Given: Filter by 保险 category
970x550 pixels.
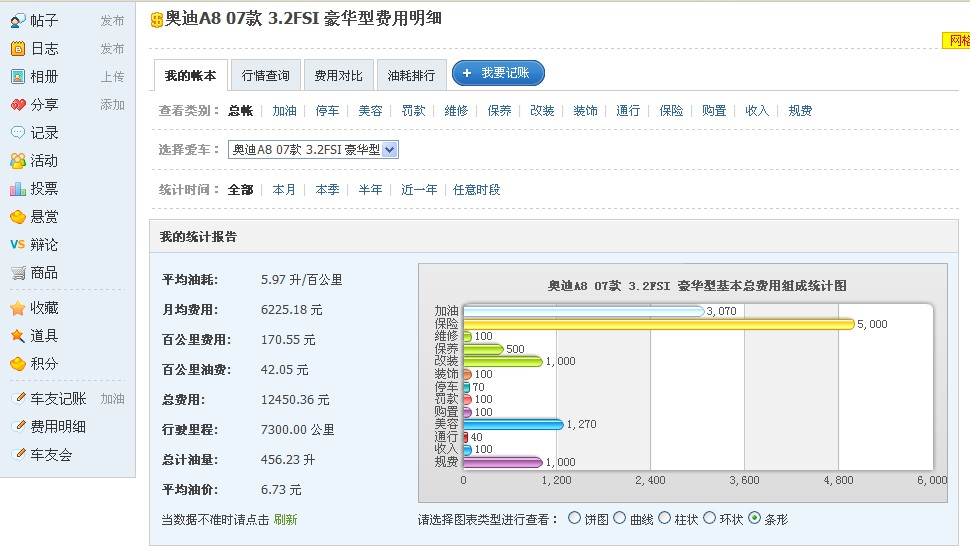Looking at the screenshot, I should coord(671,111).
